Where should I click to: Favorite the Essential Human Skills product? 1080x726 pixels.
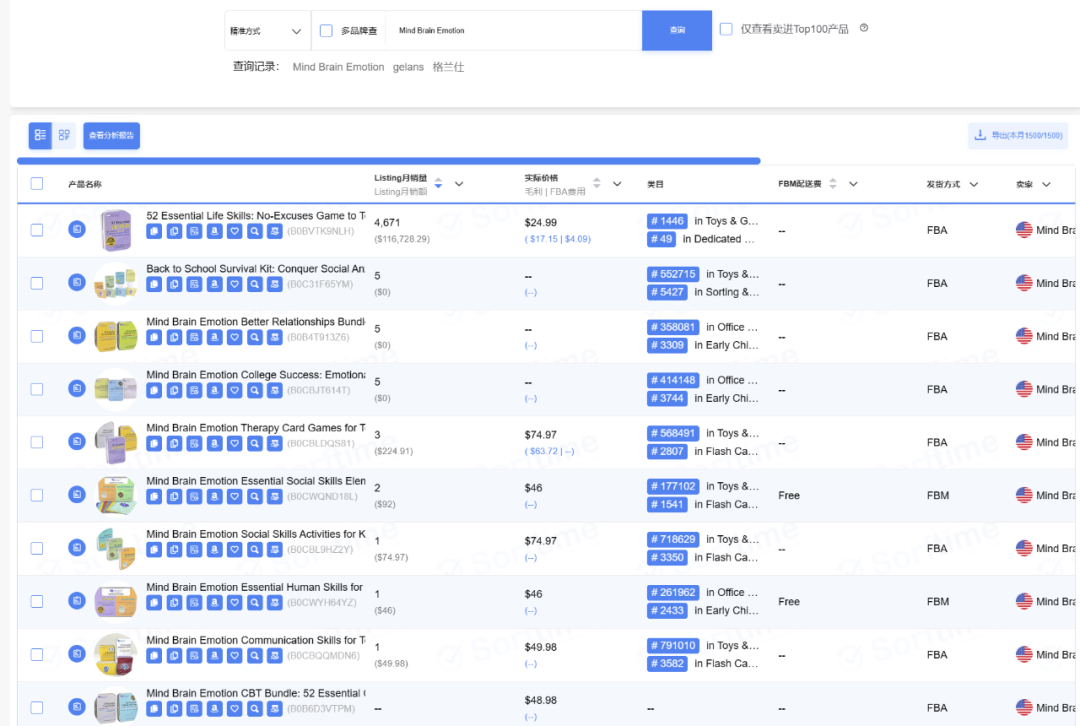tap(234, 603)
